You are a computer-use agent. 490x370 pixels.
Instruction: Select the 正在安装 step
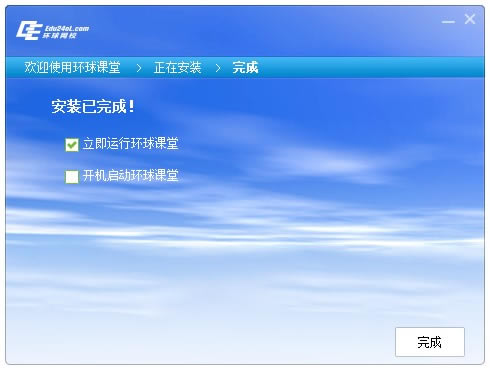[178, 68]
